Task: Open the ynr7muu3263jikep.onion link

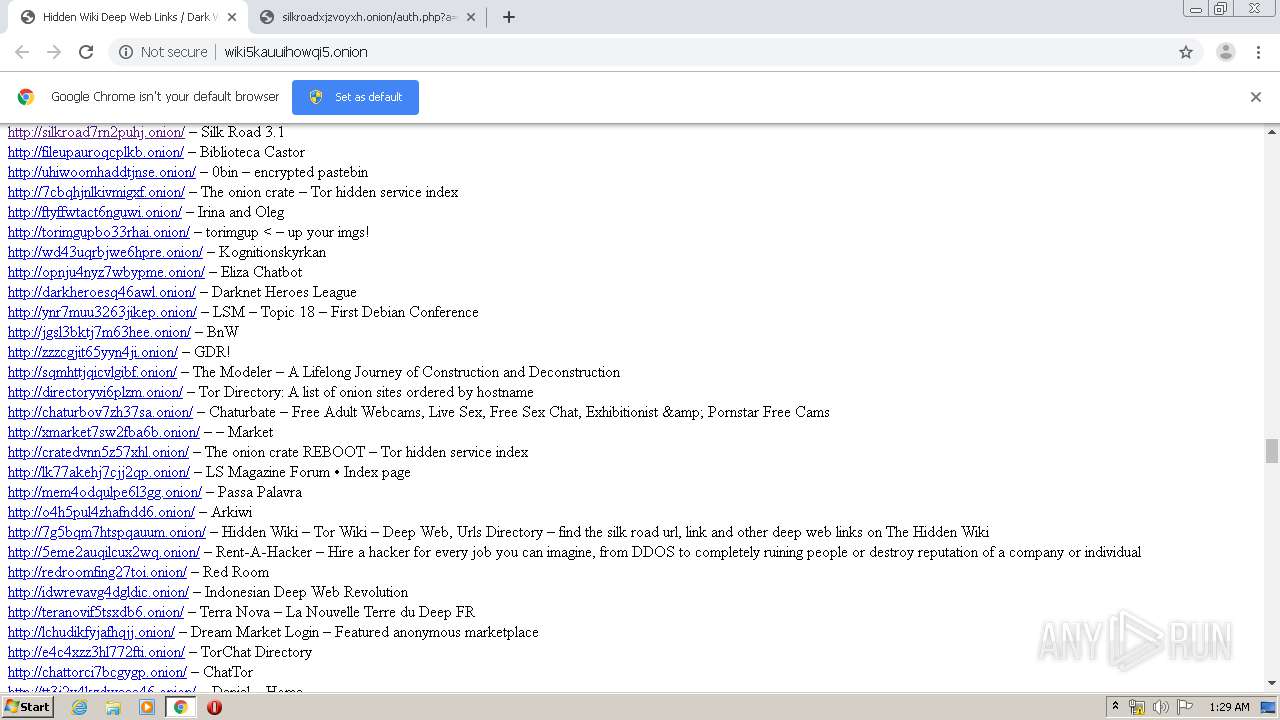Action: pyautogui.click(x=102, y=312)
